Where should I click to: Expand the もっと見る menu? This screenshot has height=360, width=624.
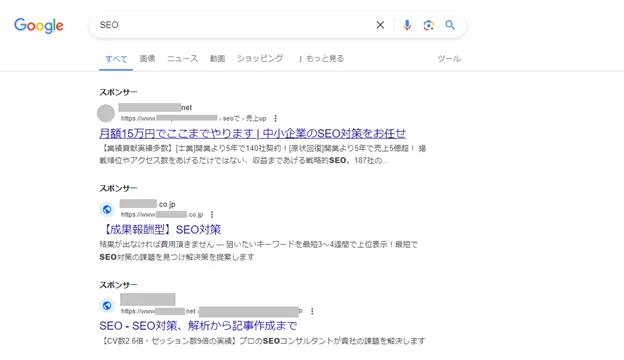321,58
